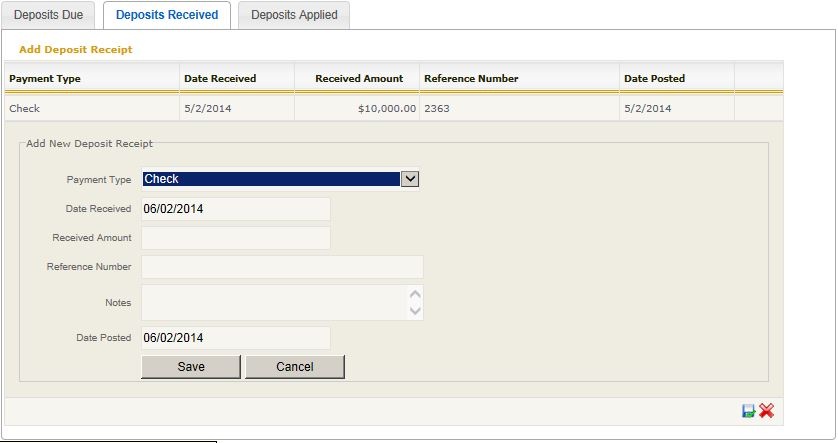This screenshot has width=838, height=443.
Task: Click the Notes scroll up arrow
Action: coord(416,294)
